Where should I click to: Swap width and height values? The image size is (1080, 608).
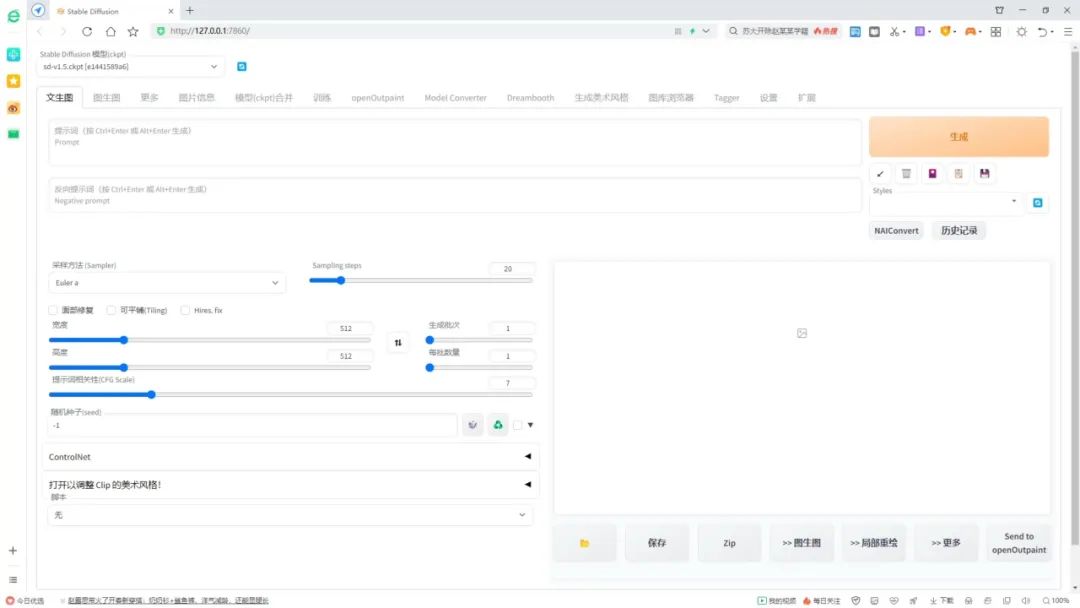pyautogui.click(x=397, y=343)
